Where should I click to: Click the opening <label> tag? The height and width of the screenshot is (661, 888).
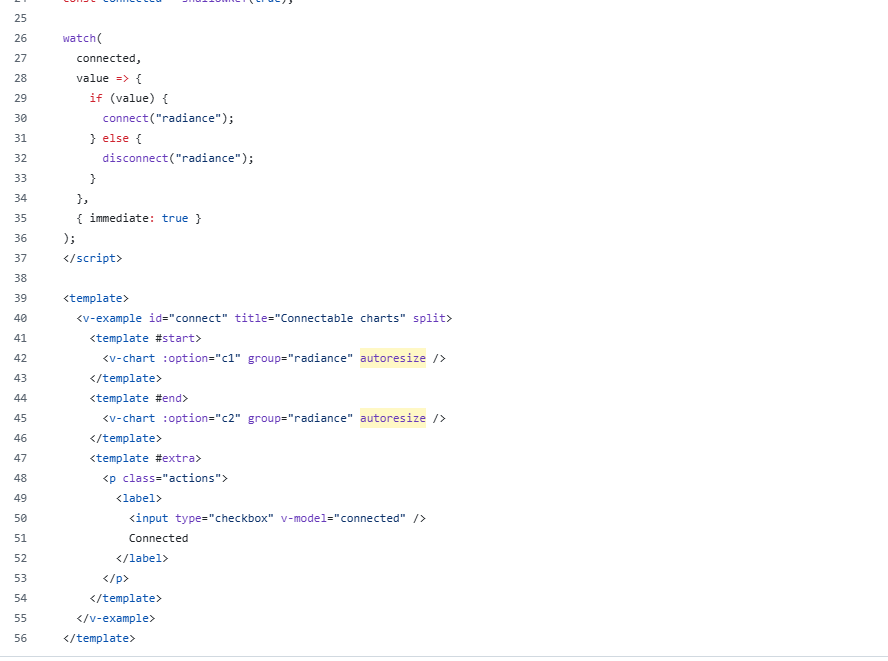point(139,498)
